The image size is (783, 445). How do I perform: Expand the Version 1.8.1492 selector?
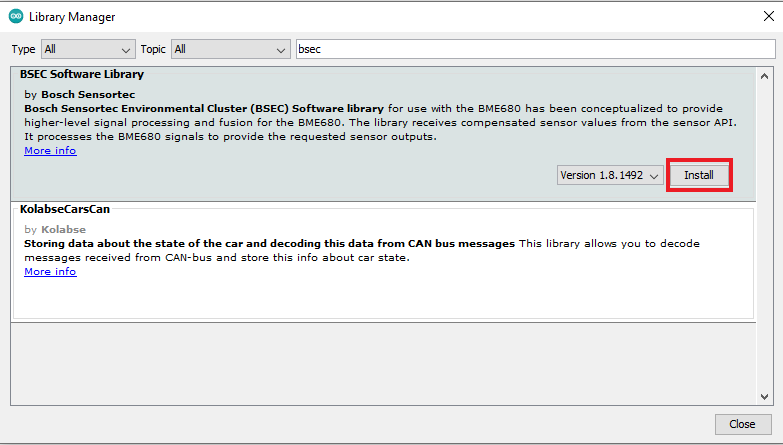click(x=610, y=175)
